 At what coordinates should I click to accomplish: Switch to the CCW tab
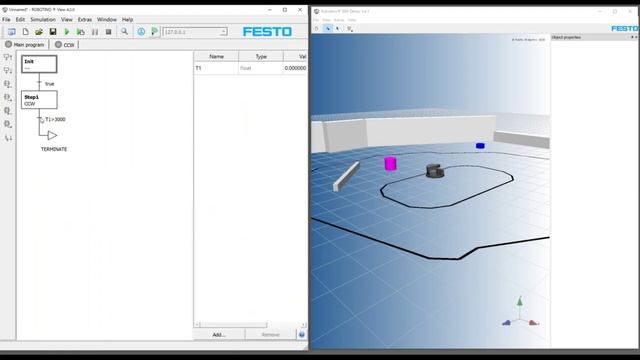pos(64,44)
